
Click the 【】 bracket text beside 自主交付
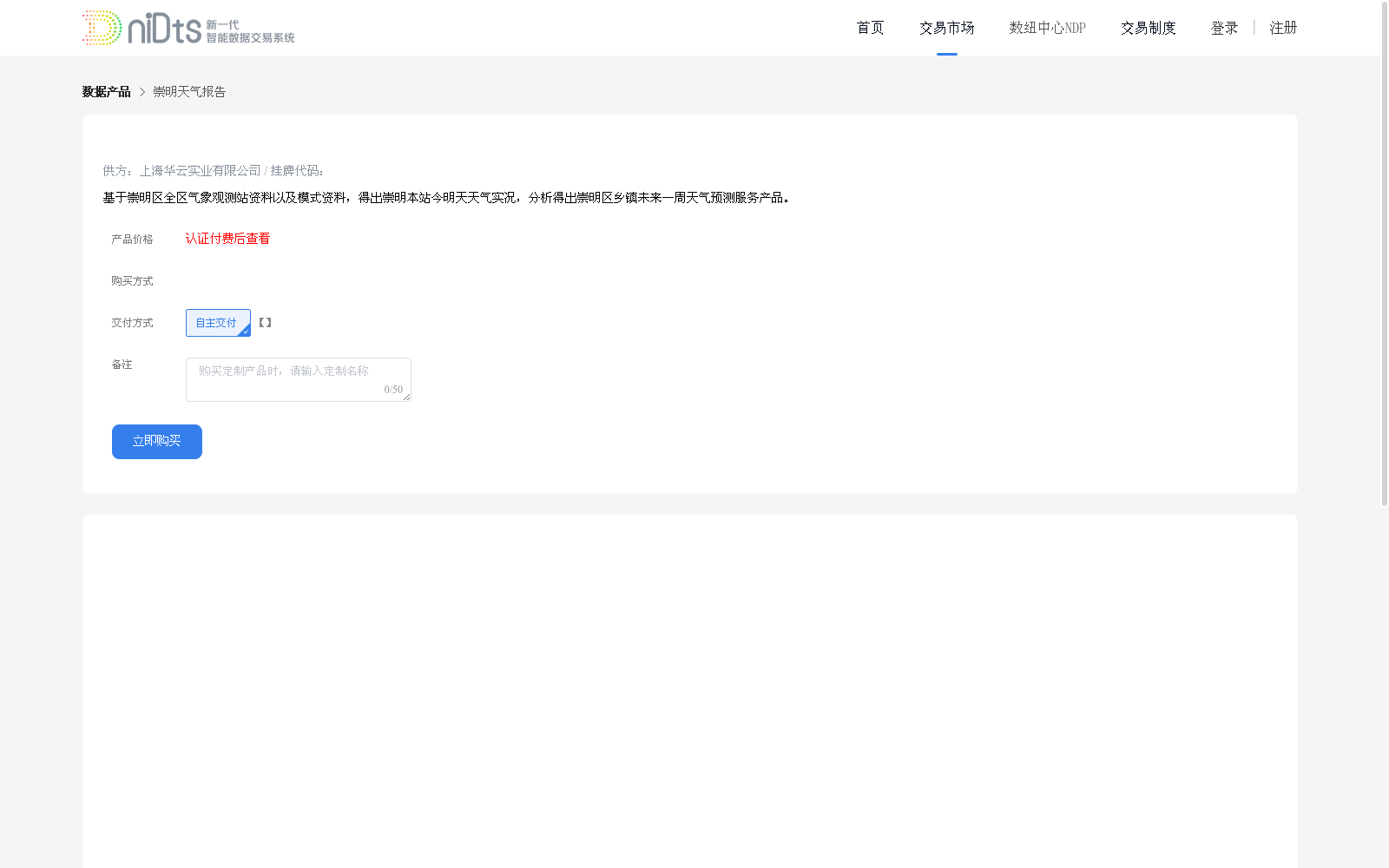266,323
